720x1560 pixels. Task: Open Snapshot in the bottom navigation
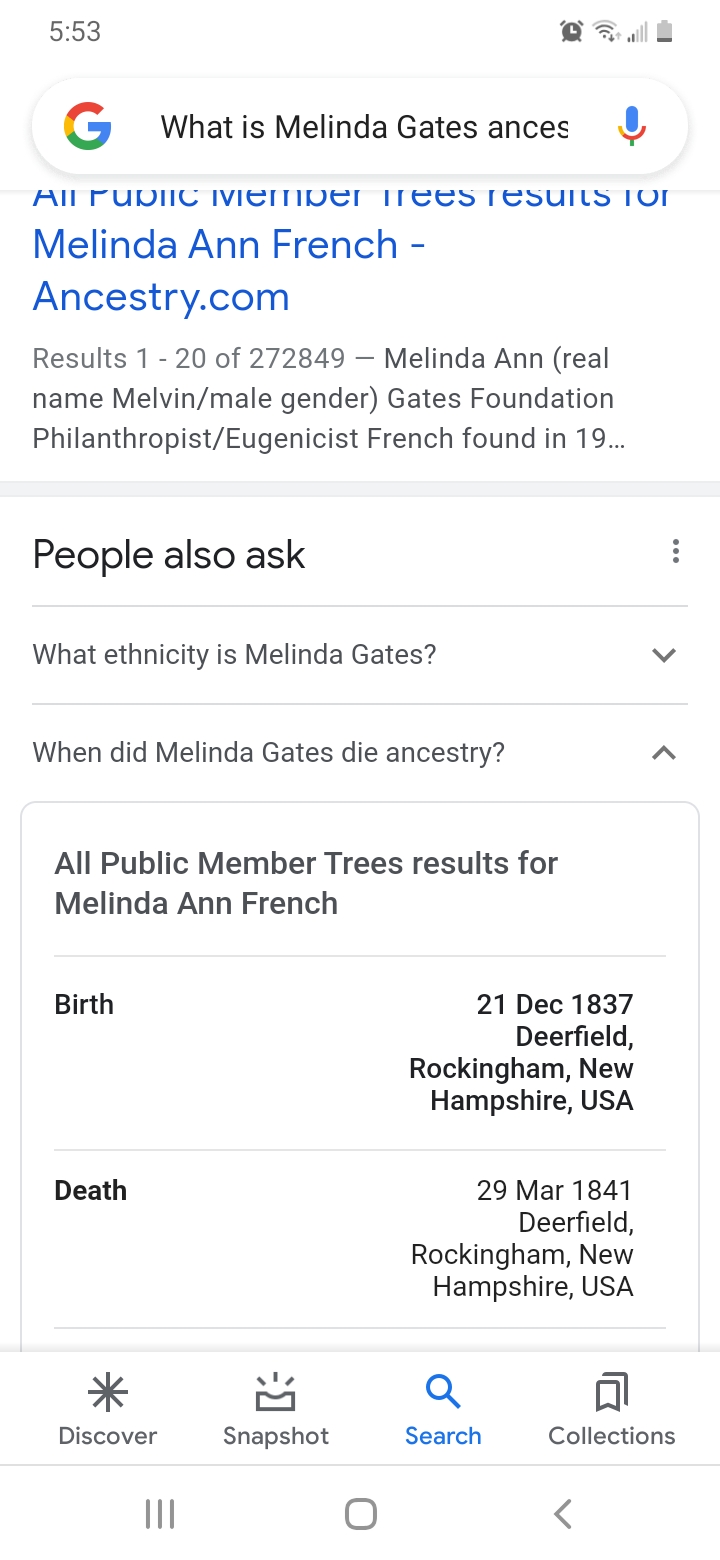click(x=276, y=1410)
